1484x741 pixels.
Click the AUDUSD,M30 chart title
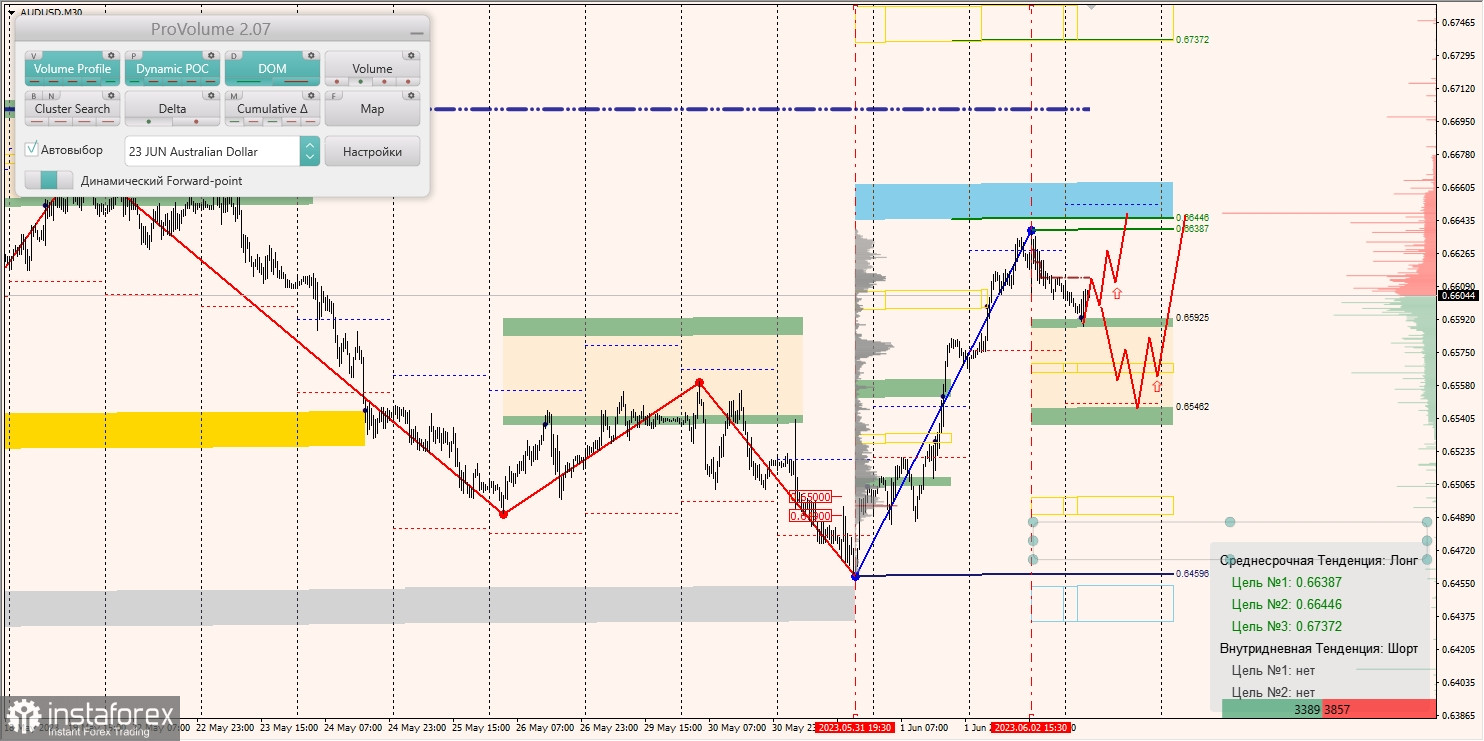[x=51, y=12]
